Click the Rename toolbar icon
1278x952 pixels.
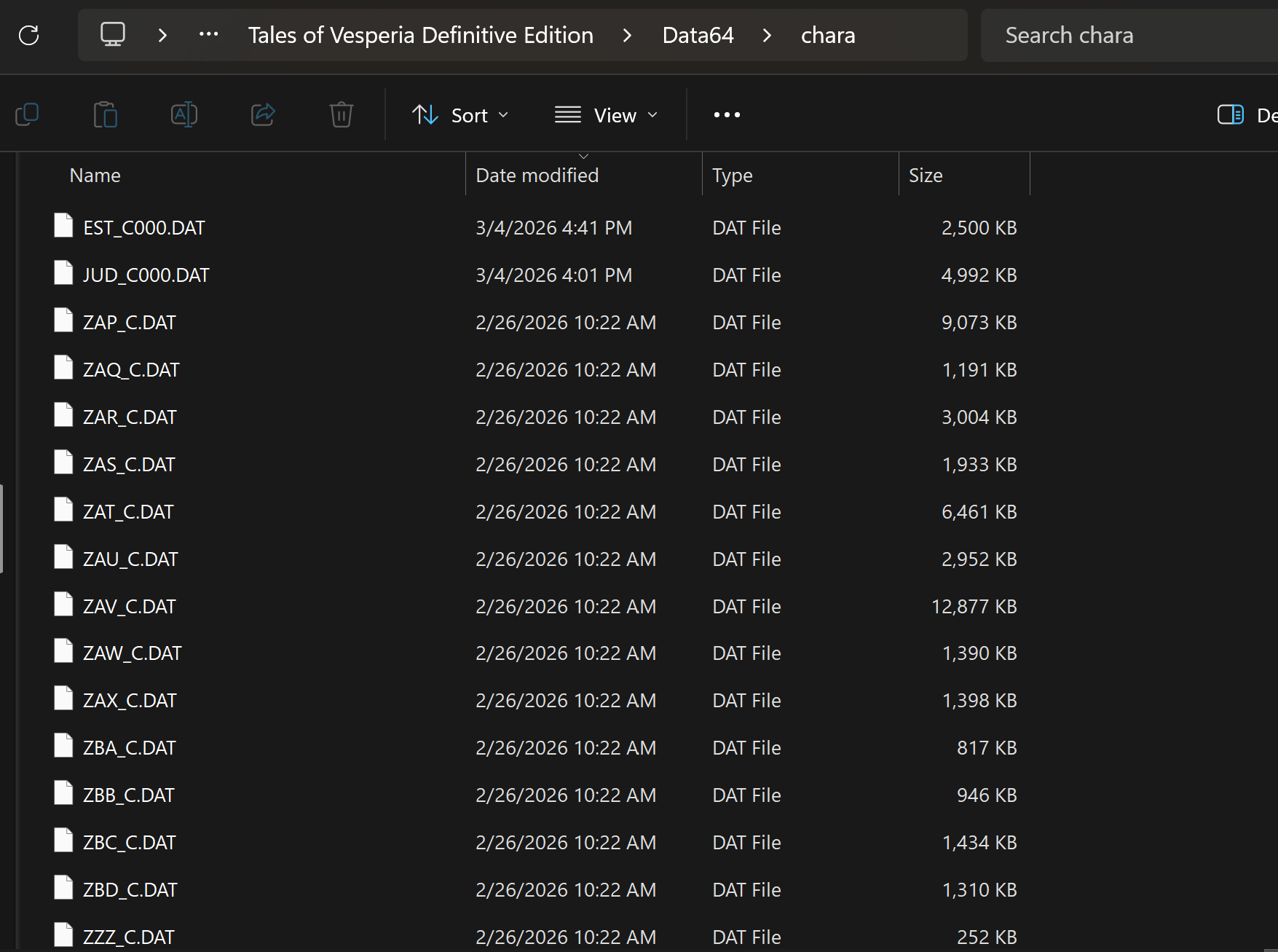[184, 114]
